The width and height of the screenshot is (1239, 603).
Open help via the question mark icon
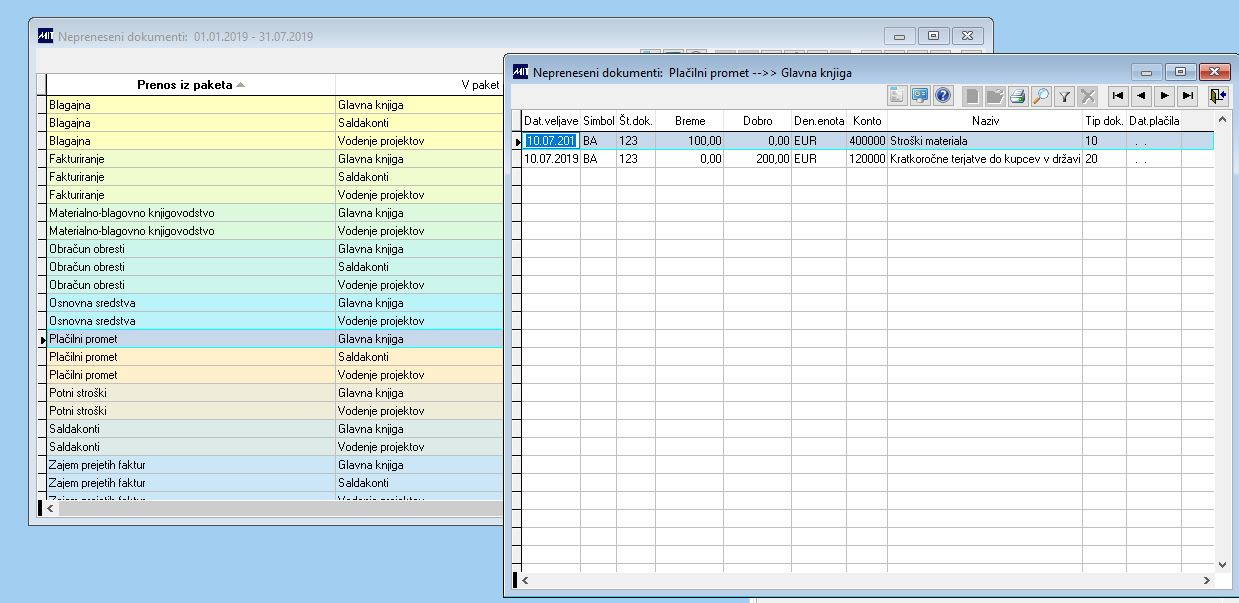(x=942, y=96)
